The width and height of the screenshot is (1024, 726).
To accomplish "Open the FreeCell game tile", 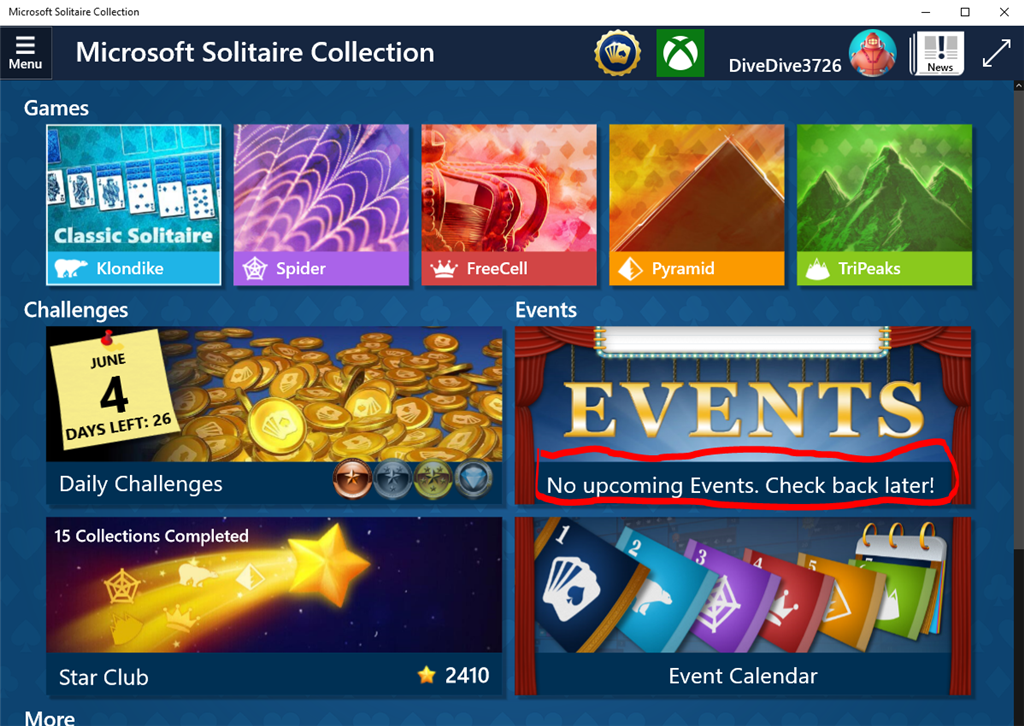I will point(509,205).
